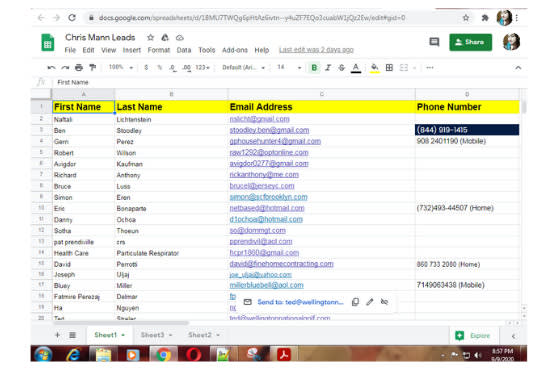Open the Google Sheets home icon
This screenshot has width=550, height=370.
pyautogui.click(x=47, y=42)
